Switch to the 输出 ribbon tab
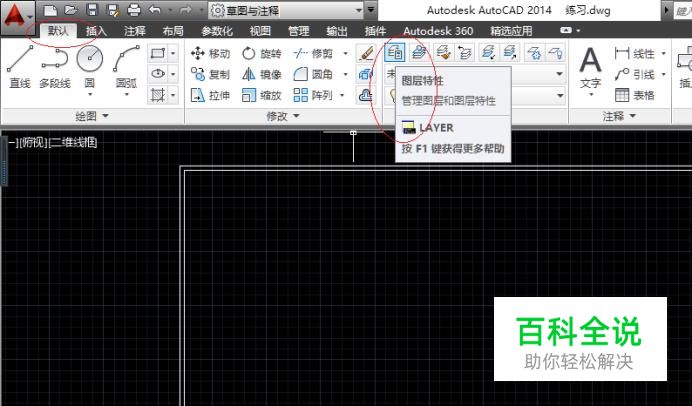 337,30
